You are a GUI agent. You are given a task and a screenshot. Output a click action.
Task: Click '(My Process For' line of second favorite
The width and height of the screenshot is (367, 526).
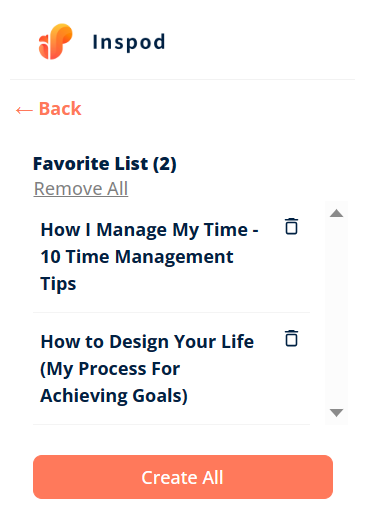110,369
